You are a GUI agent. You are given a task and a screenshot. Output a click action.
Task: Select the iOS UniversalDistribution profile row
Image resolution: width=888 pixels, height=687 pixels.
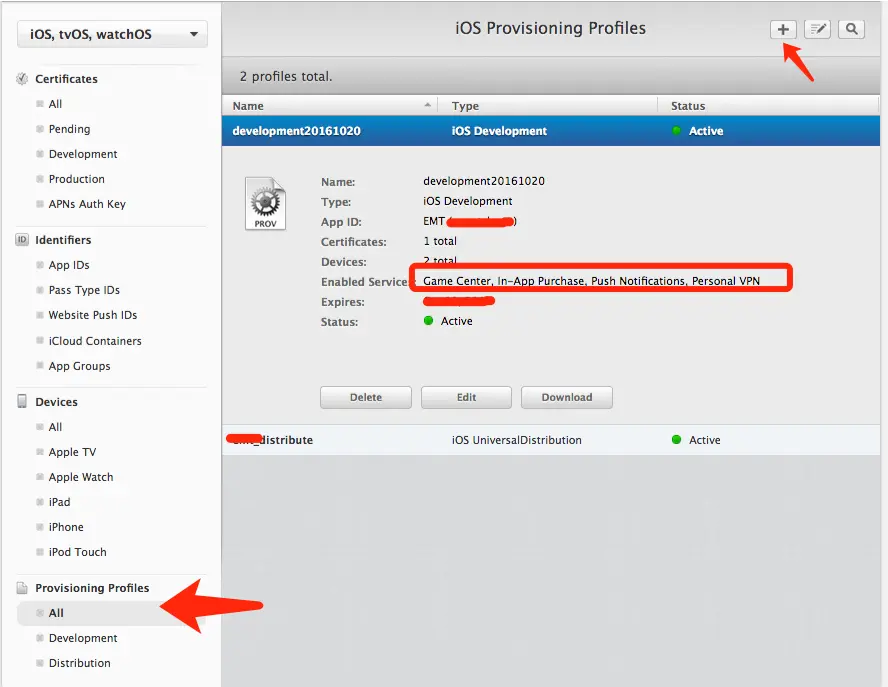(x=550, y=440)
